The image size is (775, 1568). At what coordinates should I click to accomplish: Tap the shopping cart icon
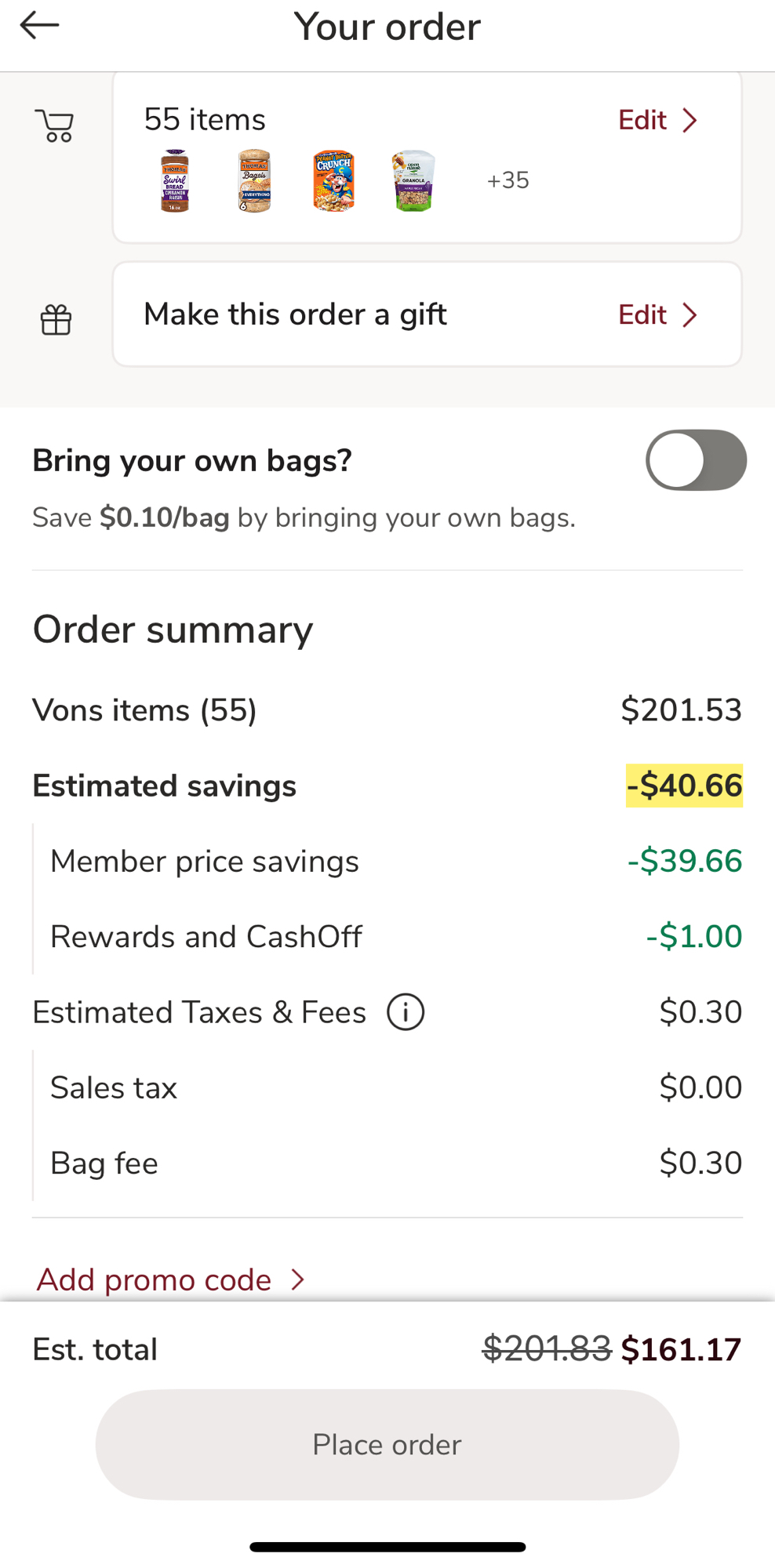55,126
